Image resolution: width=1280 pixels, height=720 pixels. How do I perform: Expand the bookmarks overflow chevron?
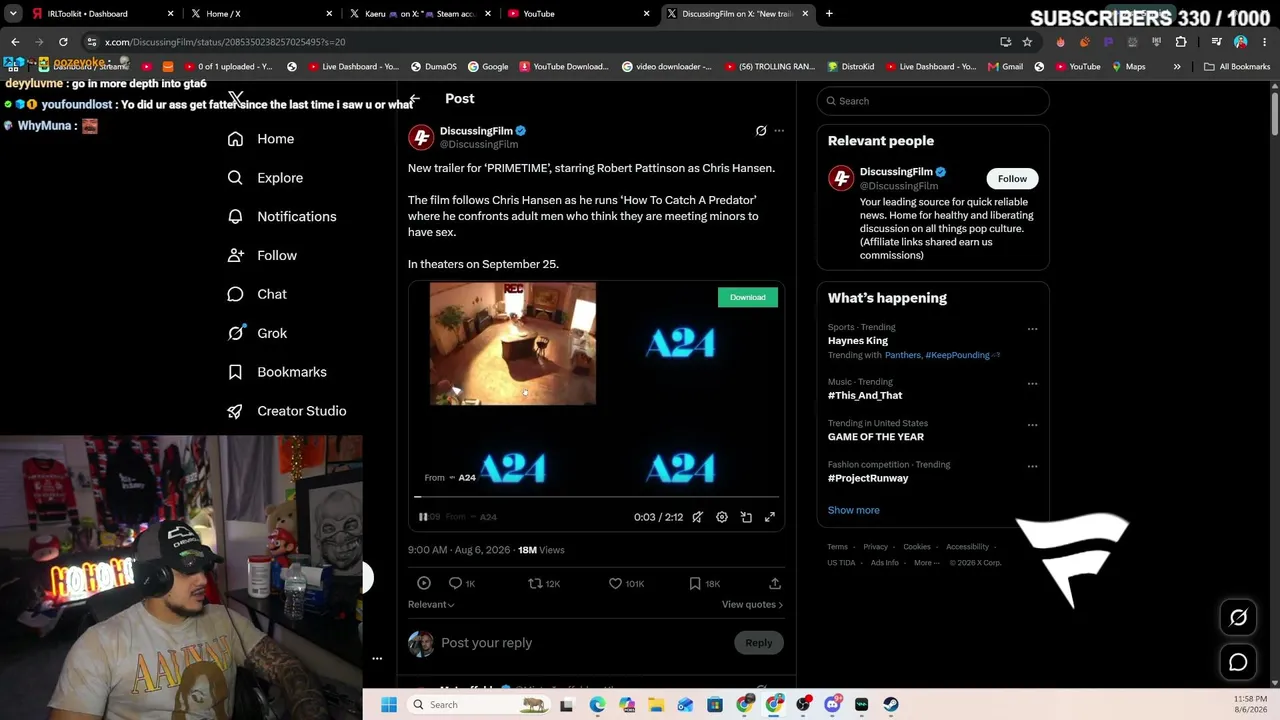[x=1177, y=67]
